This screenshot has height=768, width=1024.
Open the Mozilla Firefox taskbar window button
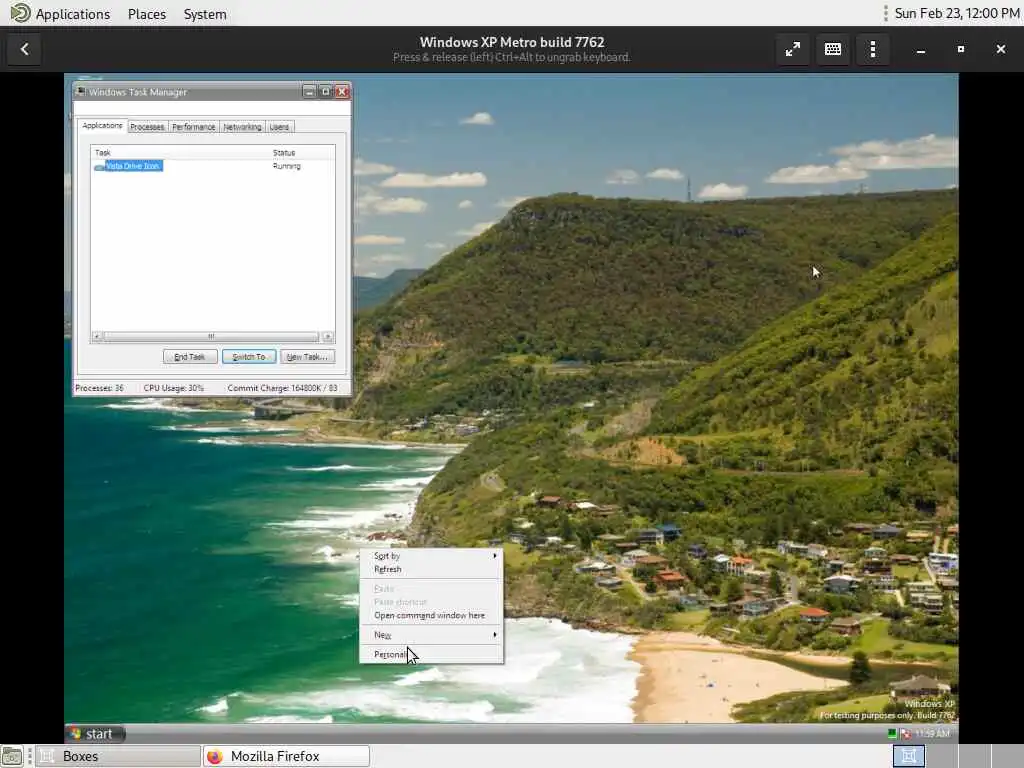pos(286,756)
